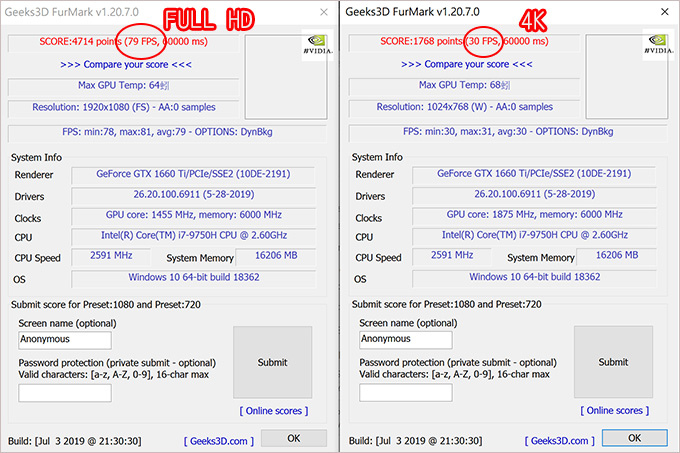The image size is (680, 453).
Task: Click Renderer value in left window
Action: (x=193, y=174)
